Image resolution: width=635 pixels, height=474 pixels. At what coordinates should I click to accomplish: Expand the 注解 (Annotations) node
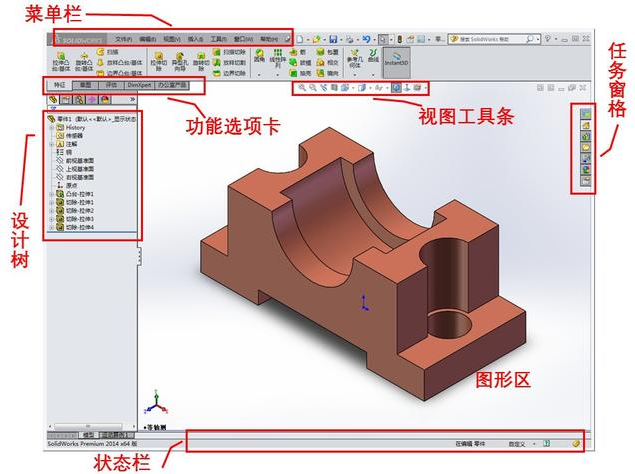51,144
